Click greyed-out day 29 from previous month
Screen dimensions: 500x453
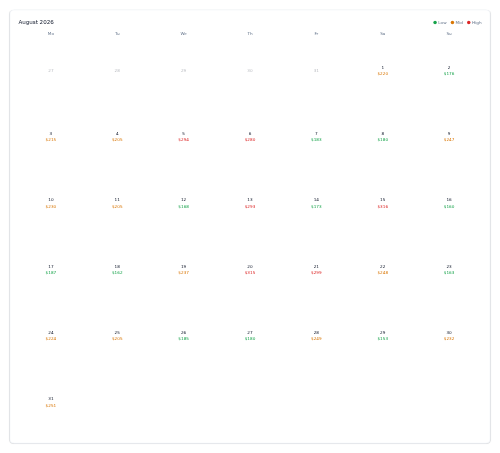pos(183,70)
